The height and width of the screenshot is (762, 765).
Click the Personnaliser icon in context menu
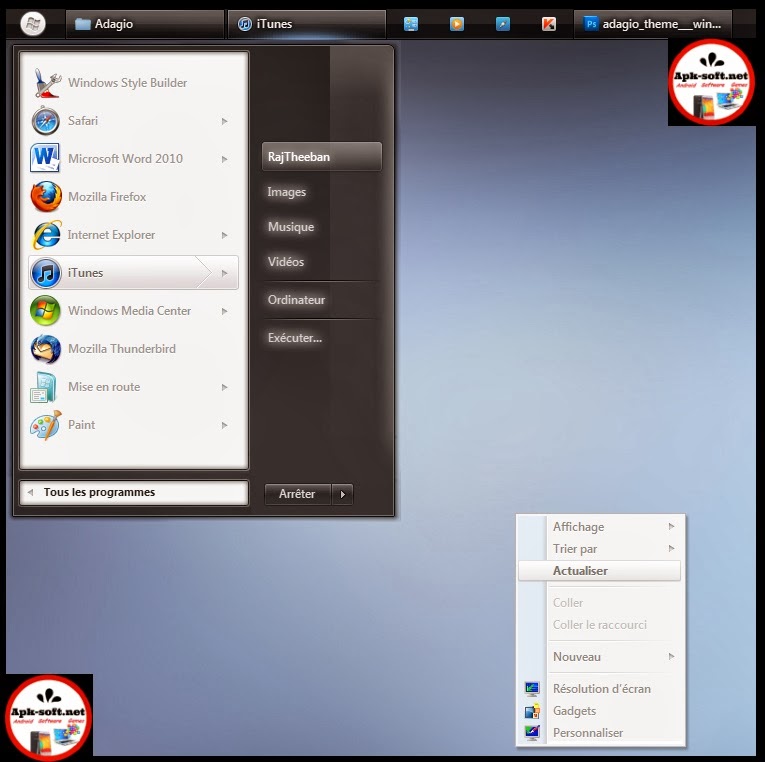point(532,733)
